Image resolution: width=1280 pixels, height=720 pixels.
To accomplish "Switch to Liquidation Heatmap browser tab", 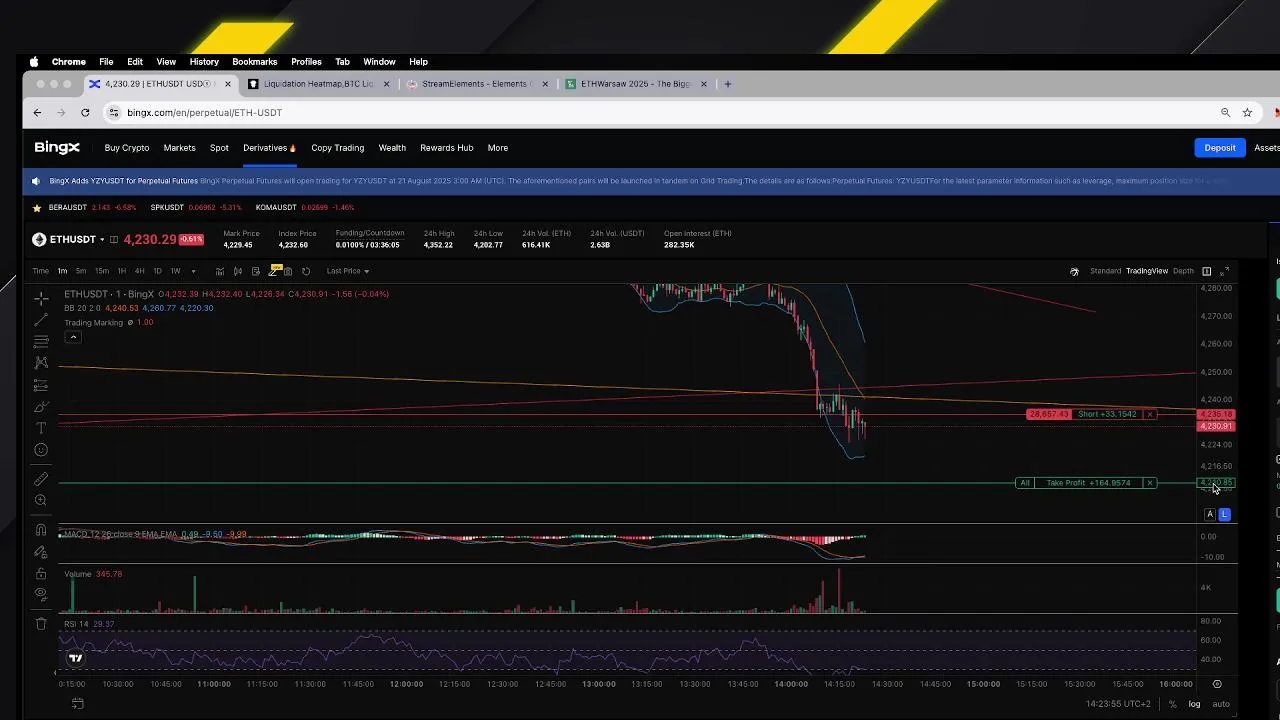I will point(318,84).
